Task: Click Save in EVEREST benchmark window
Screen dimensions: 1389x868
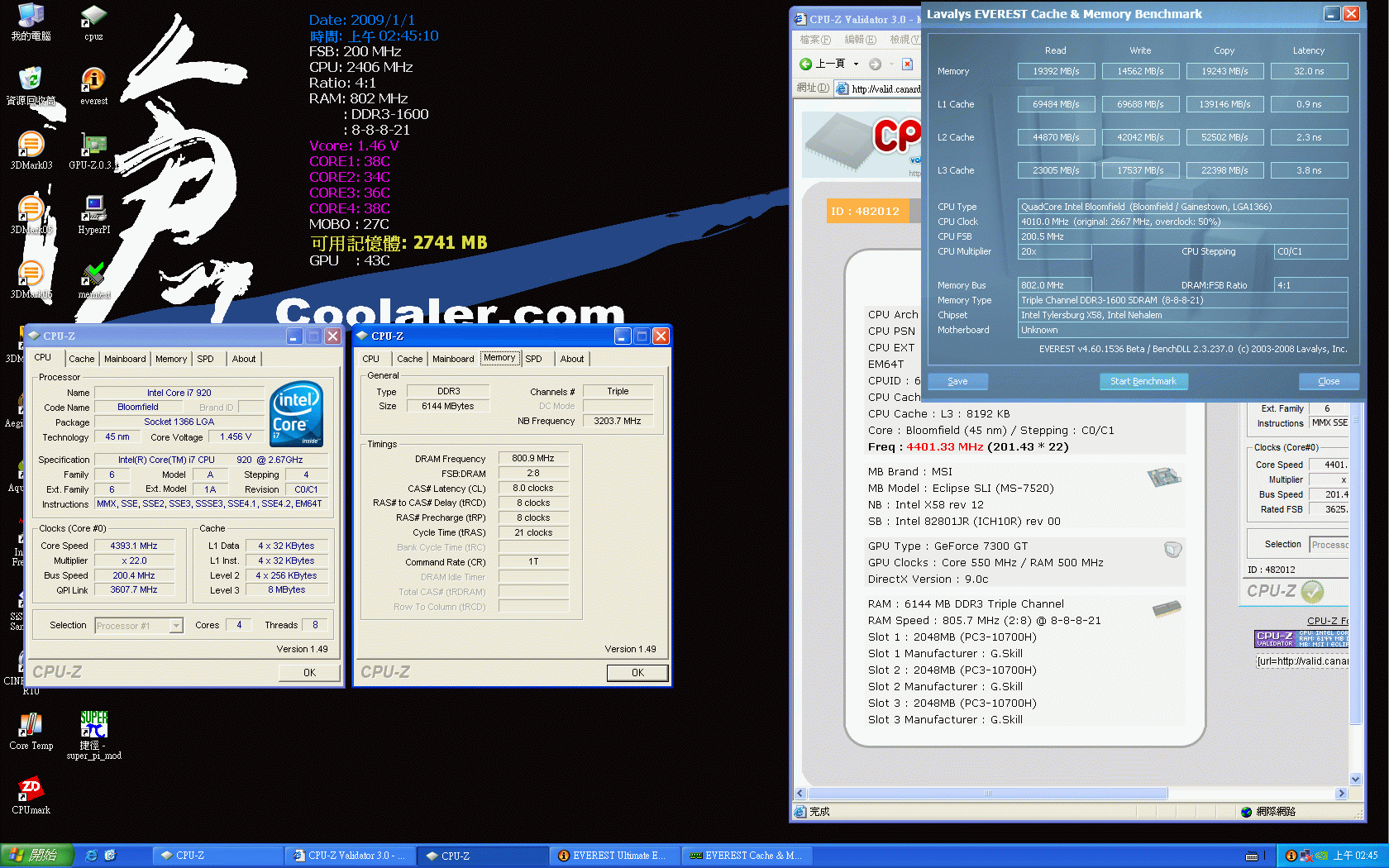Action: click(x=957, y=381)
